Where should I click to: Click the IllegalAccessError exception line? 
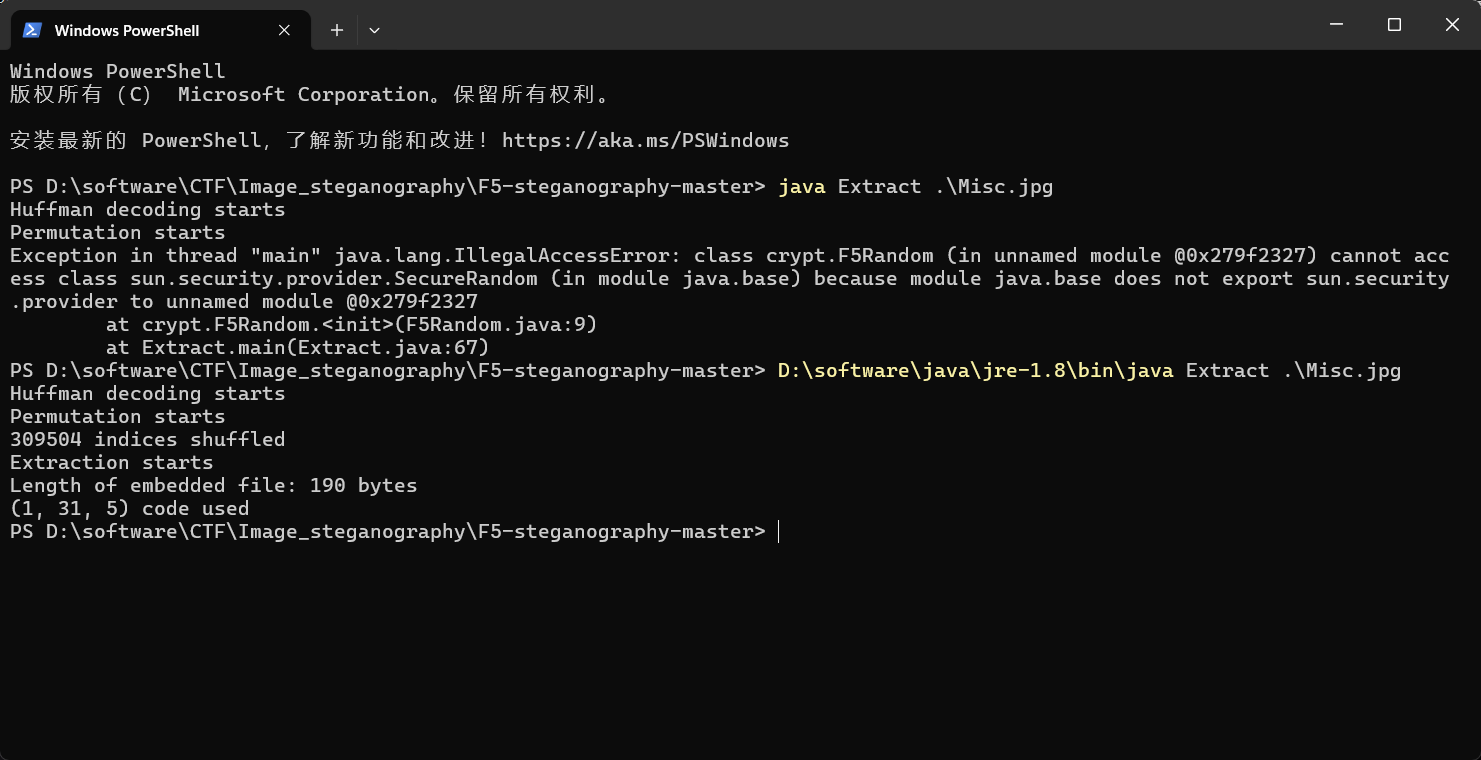[x=730, y=279]
